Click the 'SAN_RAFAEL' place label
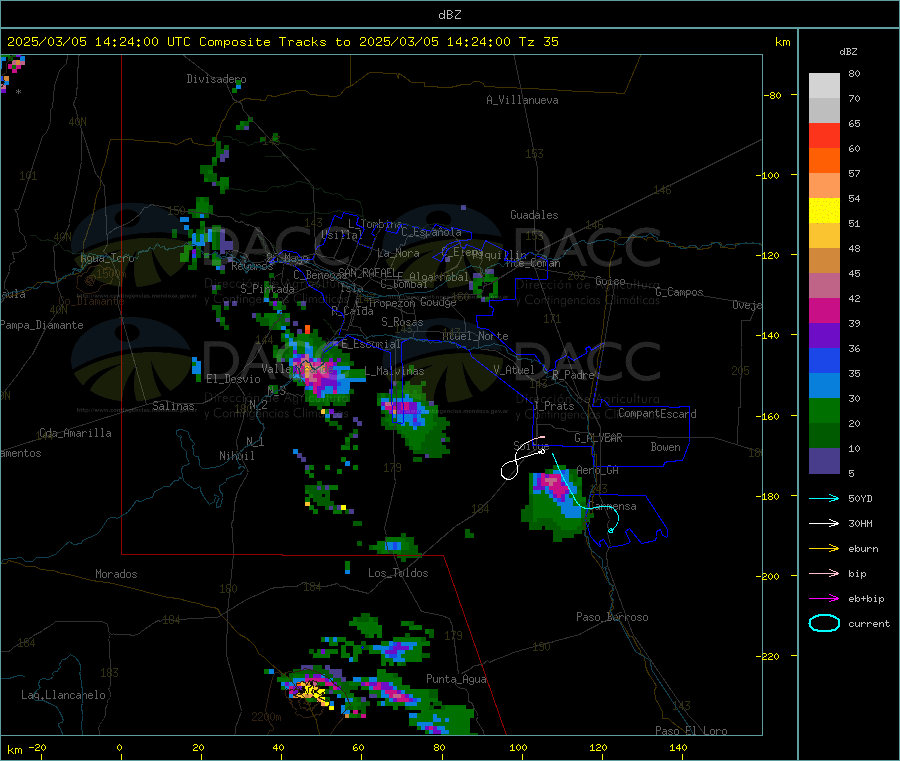 click(368, 272)
